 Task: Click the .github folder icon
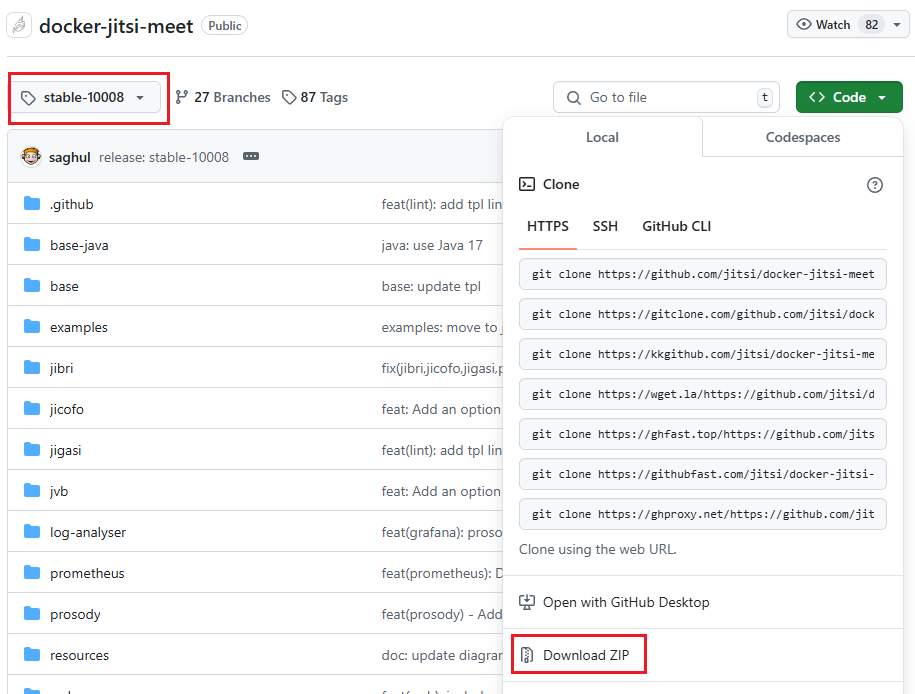(x=32, y=204)
